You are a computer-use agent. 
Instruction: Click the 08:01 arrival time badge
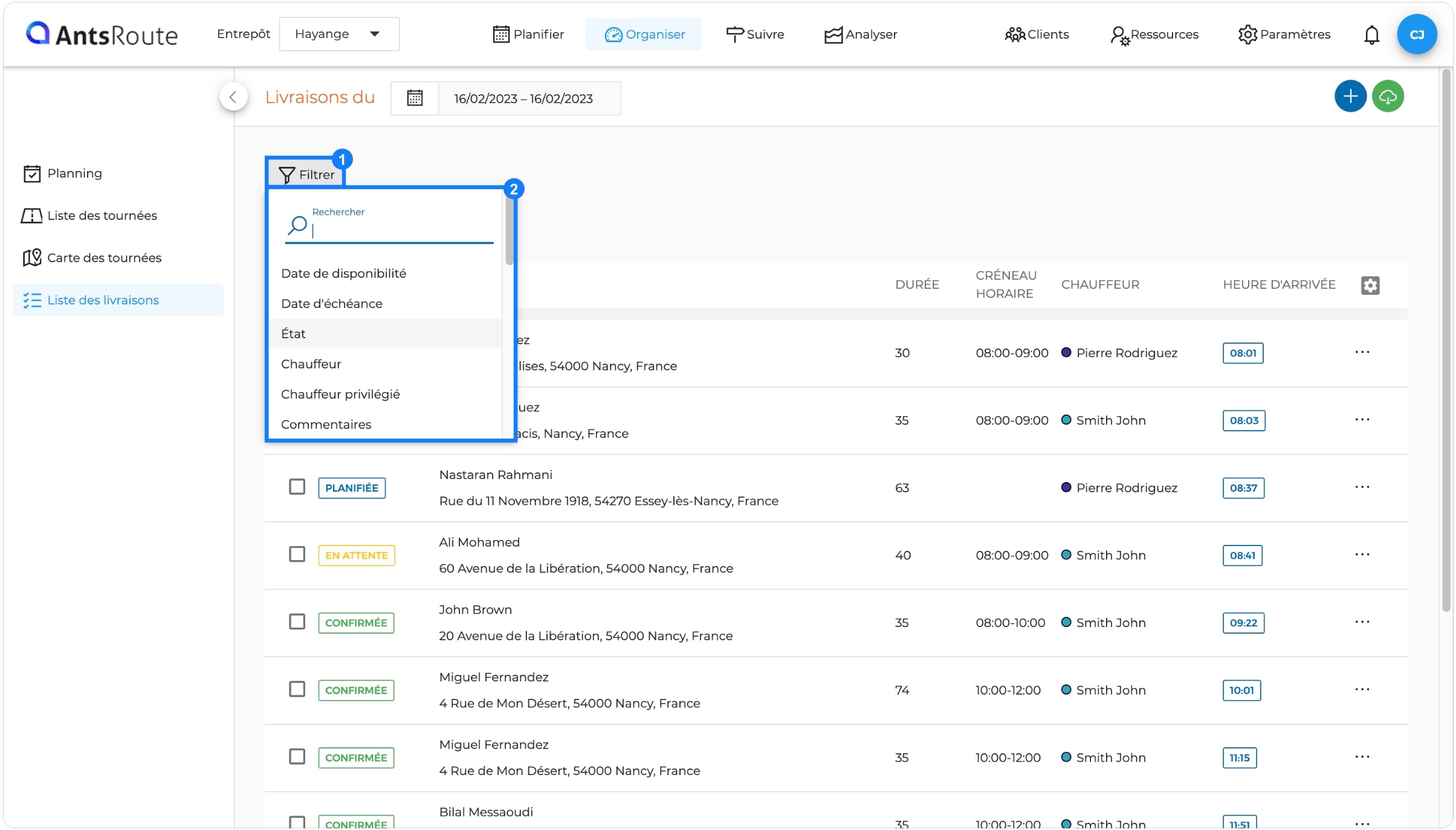pos(1243,353)
